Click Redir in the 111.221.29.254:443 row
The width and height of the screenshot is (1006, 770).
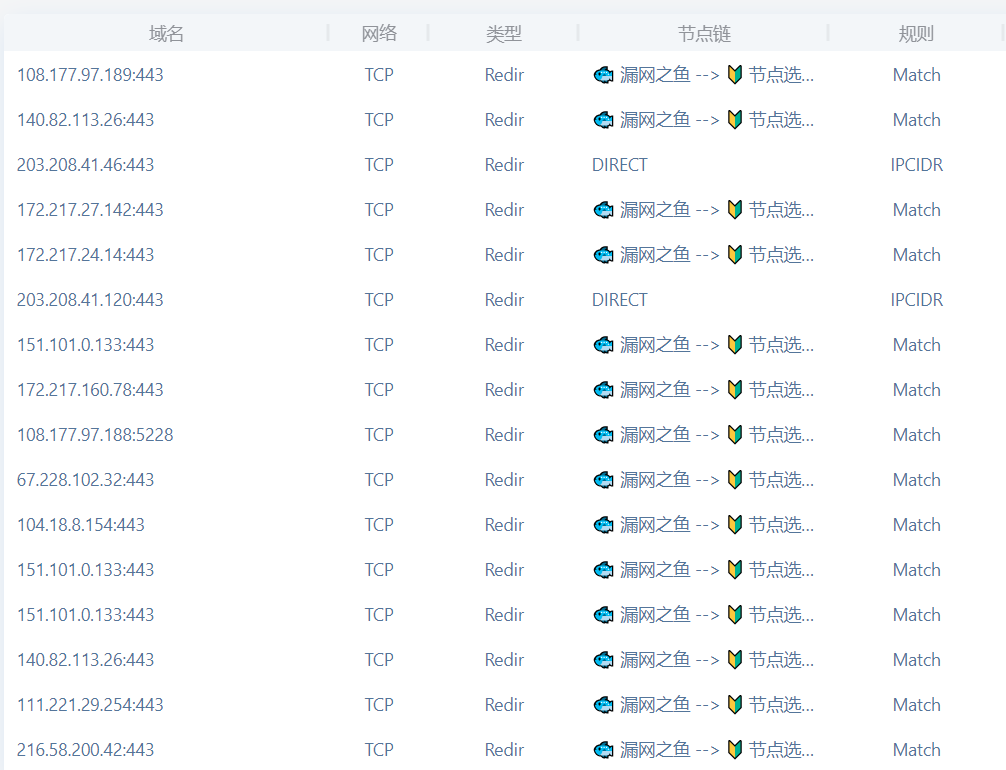pos(504,705)
